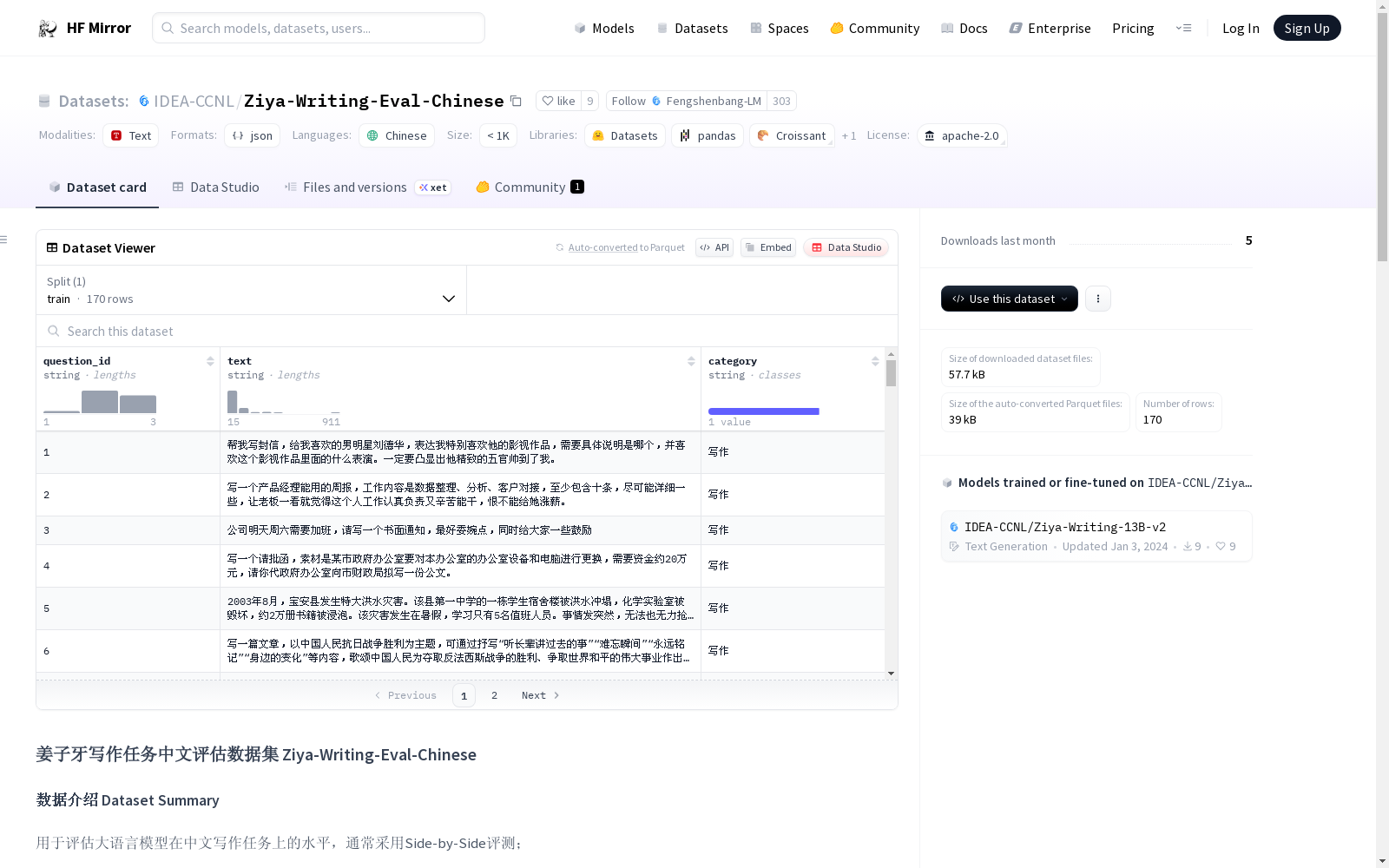The height and width of the screenshot is (868, 1389).
Task: Click Log In
Action: coord(1241,28)
